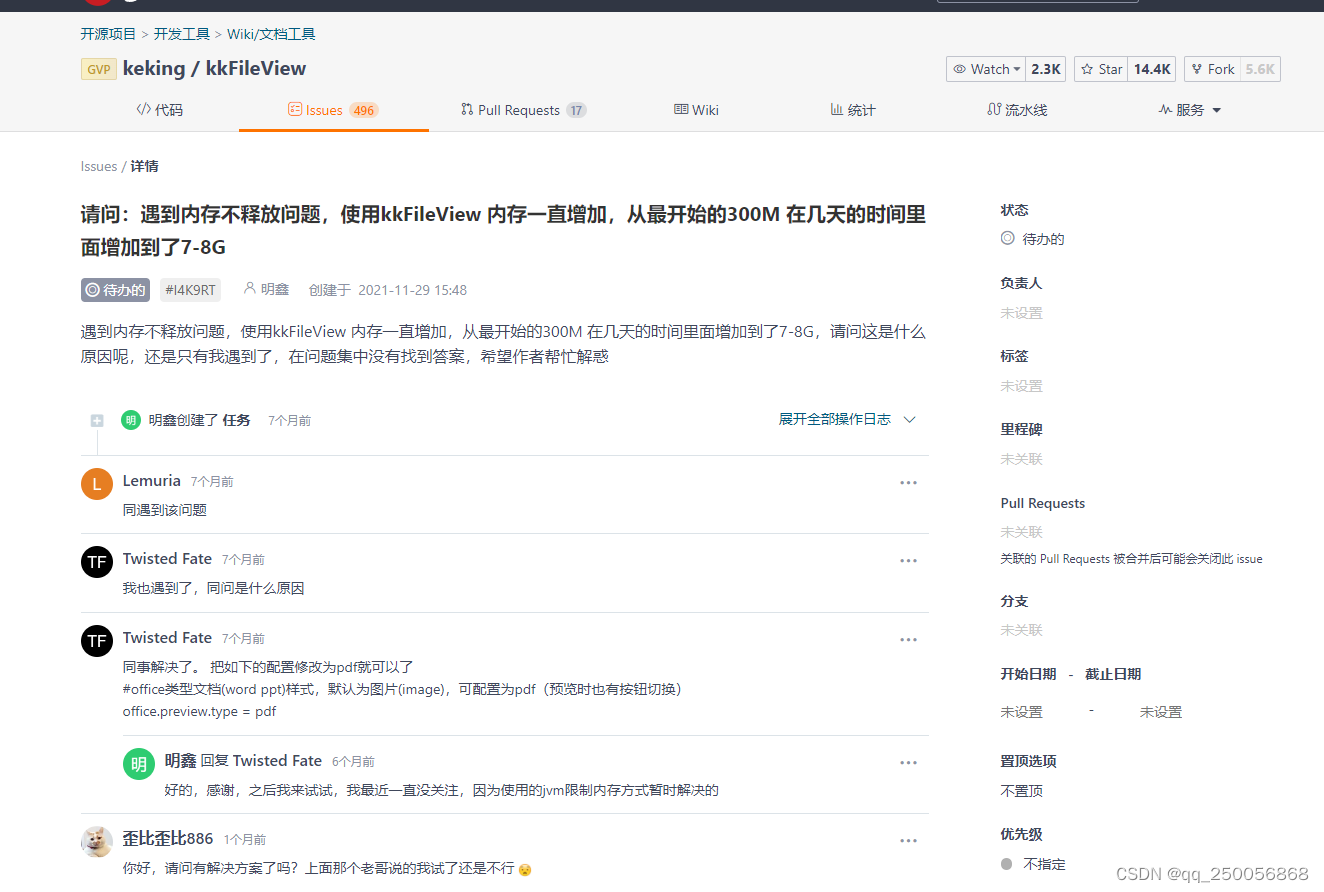Open the 流水线 pipeline tab

[1017, 110]
